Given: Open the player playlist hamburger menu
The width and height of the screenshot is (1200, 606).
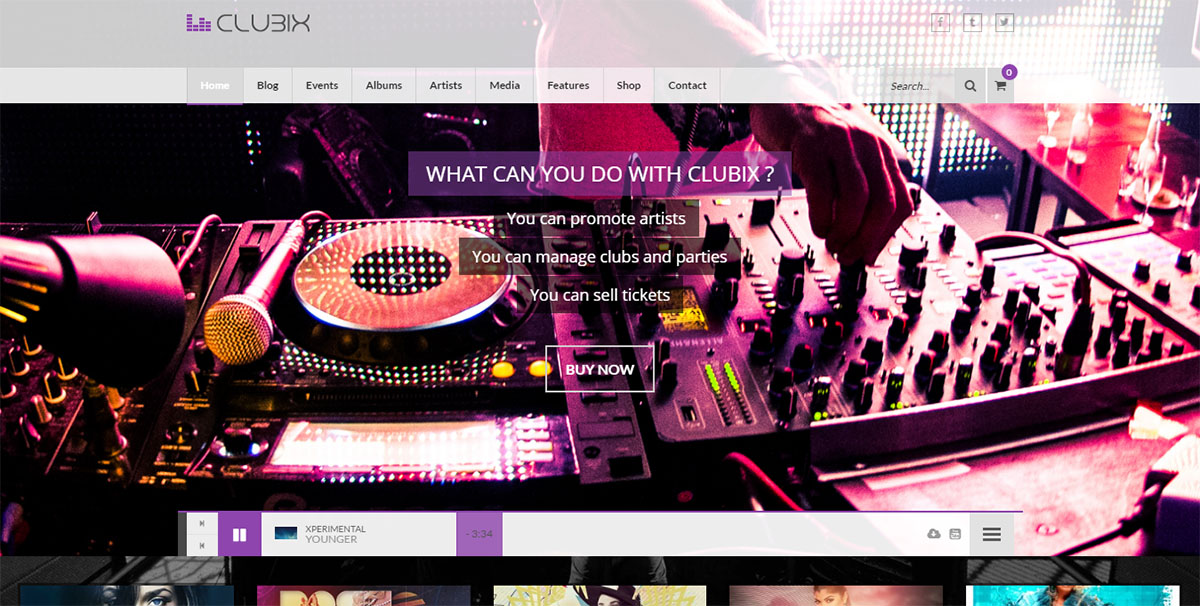Looking at the screenshot, I should (x=992, y=535).
